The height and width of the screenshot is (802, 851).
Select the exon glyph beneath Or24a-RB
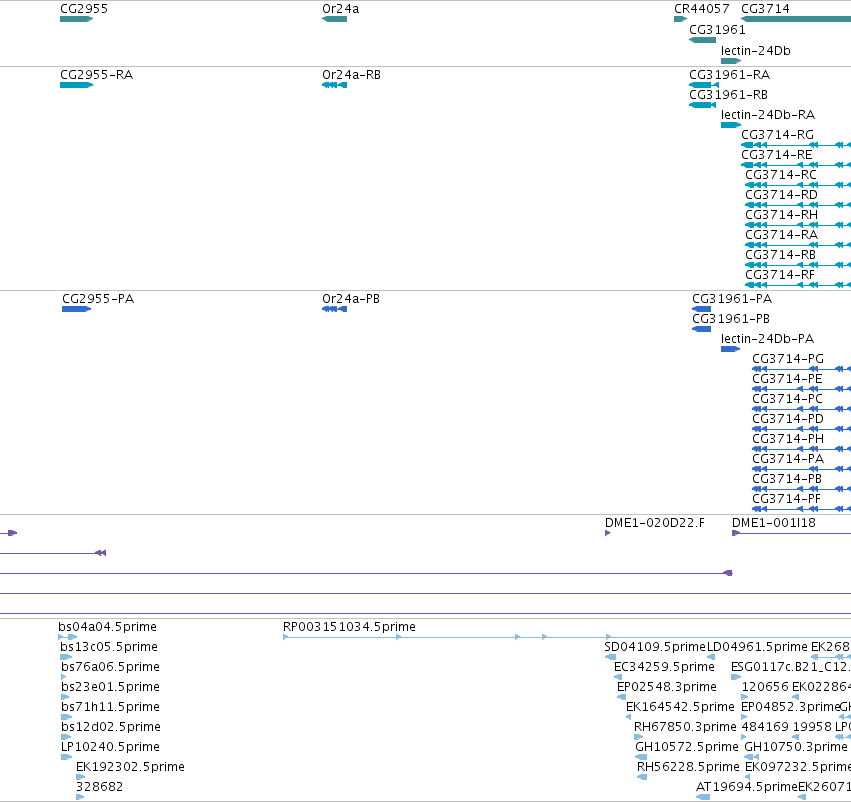(334, 85)
